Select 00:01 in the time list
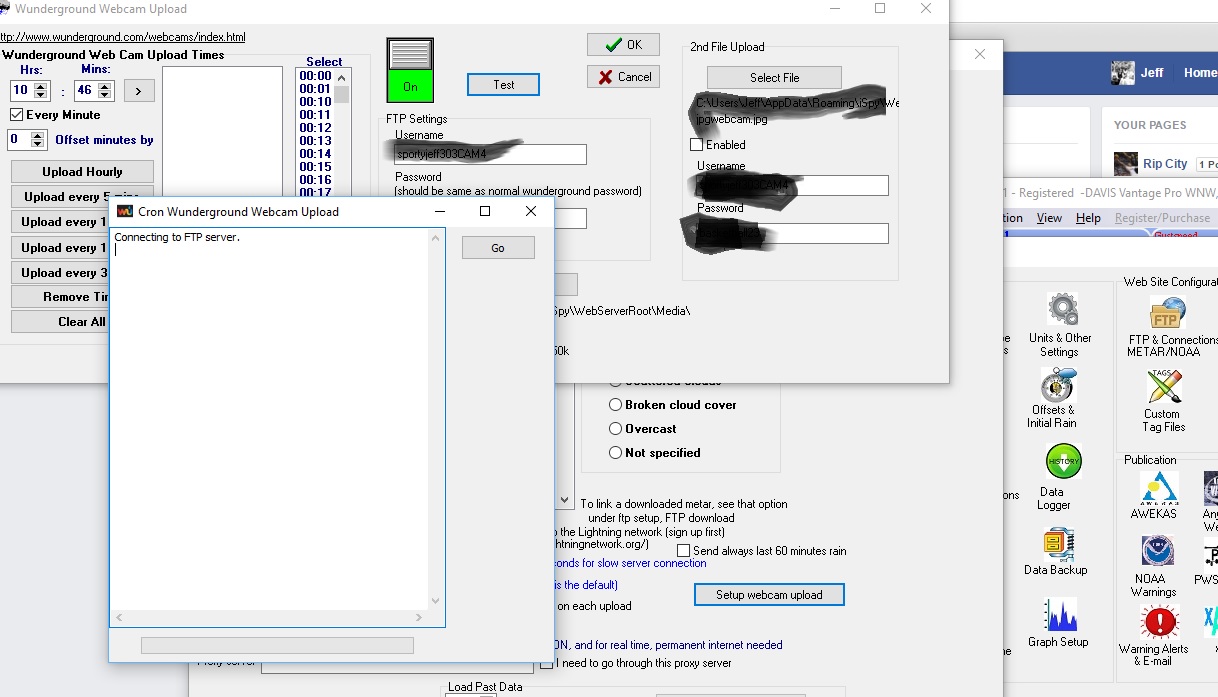The image size is (1218, 697). pos(315,89)
